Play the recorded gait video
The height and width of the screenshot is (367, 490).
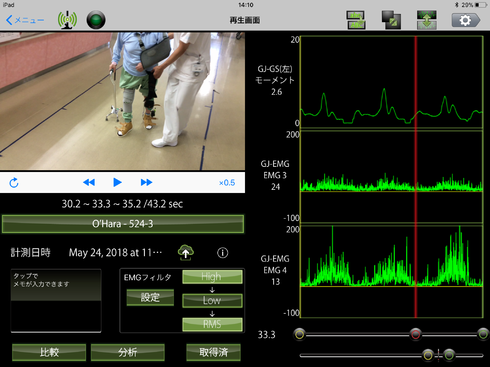(x=117, y=182)
